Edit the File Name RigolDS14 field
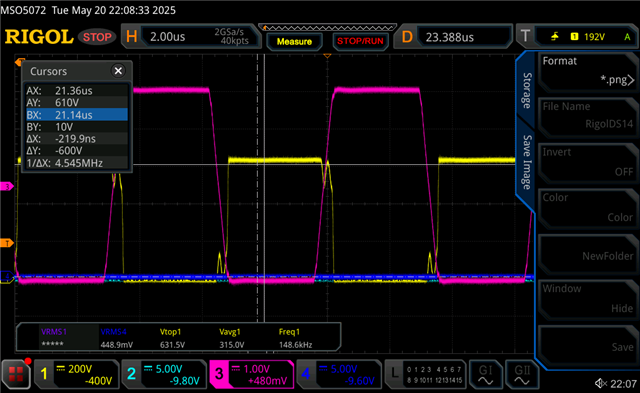Viewport: 640px width, 393px height. click(588, 116)
